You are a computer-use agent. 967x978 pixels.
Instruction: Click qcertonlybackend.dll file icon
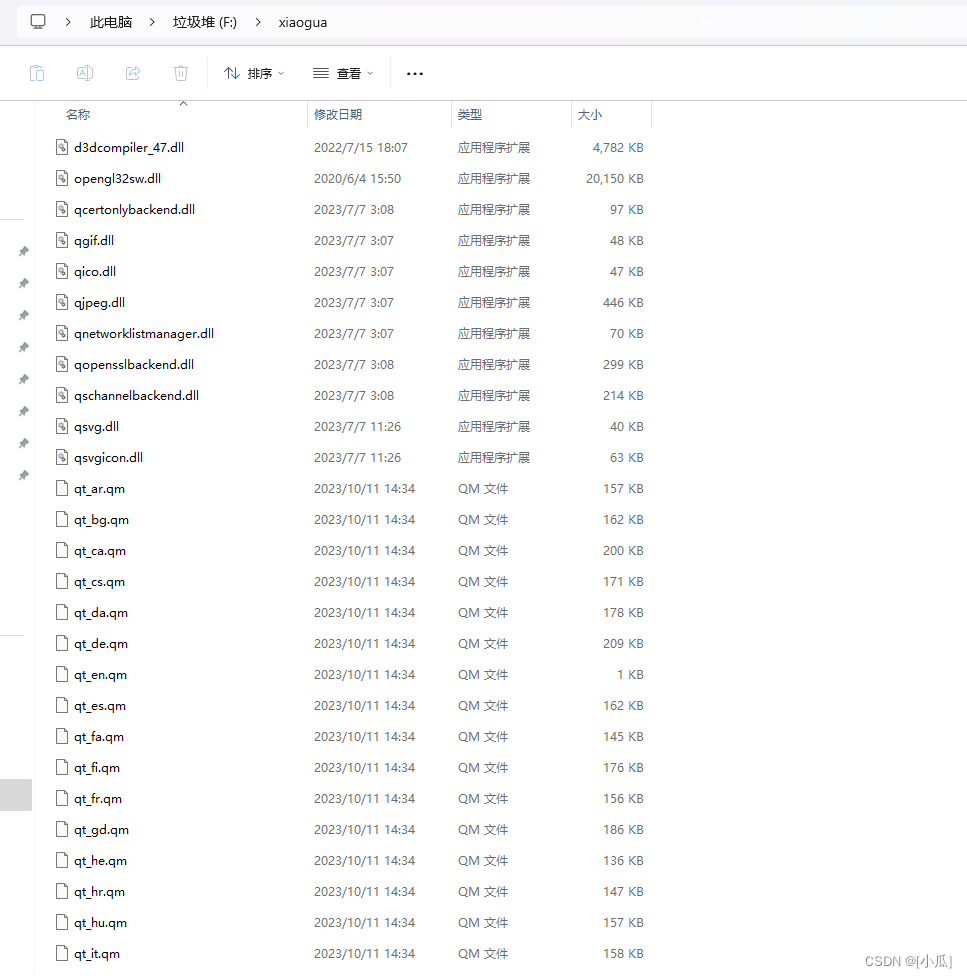click(62, 209)
